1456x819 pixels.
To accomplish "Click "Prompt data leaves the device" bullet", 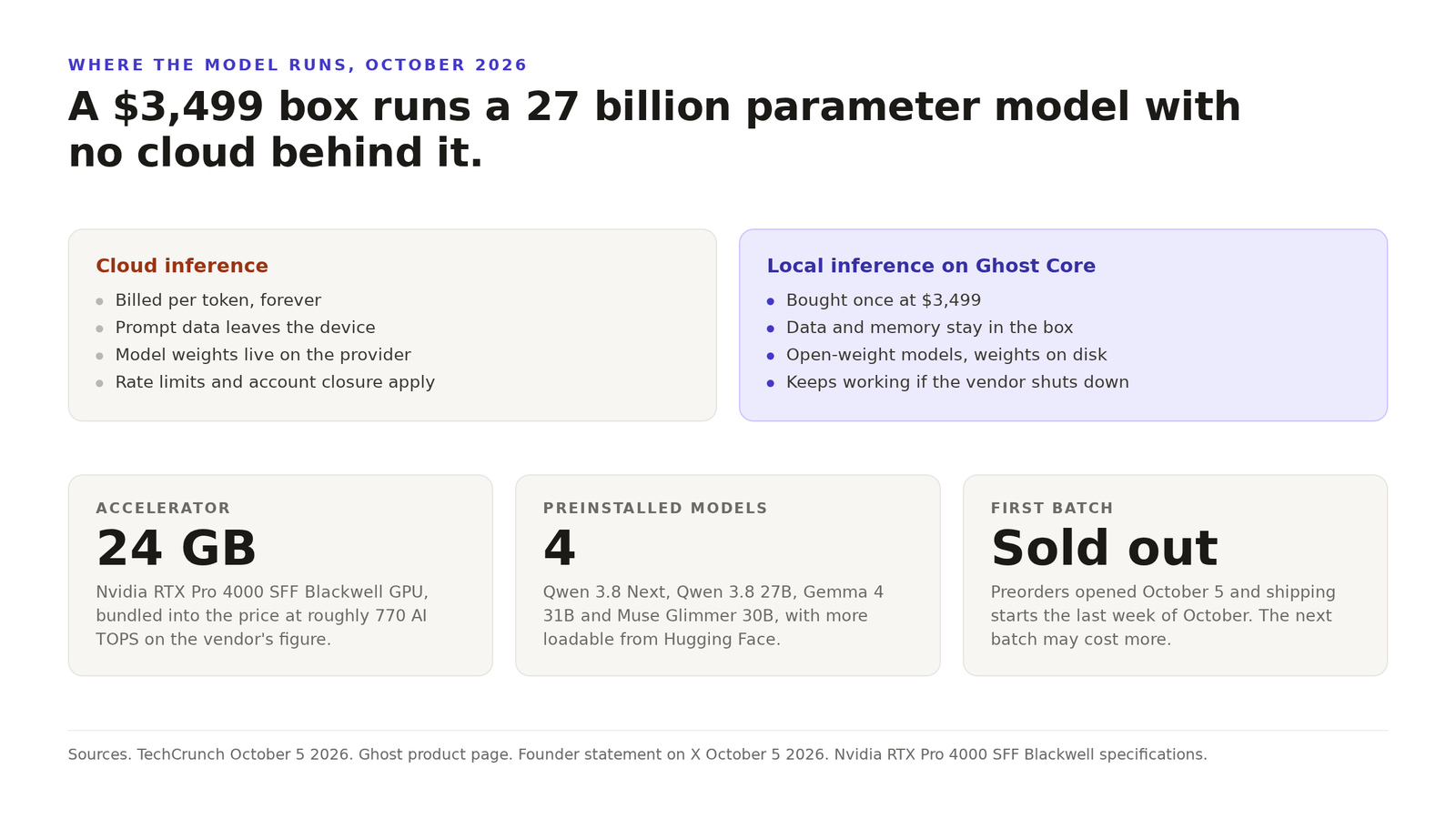I will (245, 328).
